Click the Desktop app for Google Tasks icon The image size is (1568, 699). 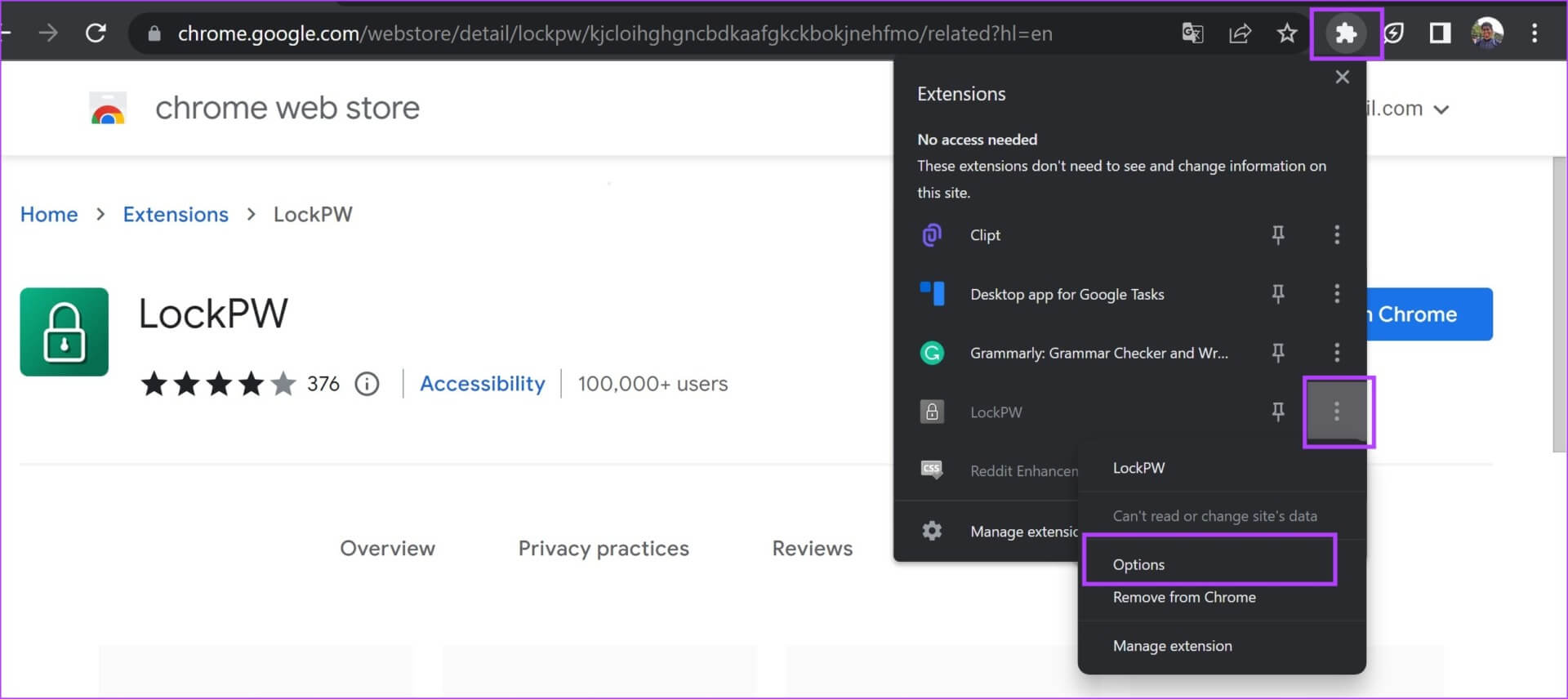[x=932, y=294]
